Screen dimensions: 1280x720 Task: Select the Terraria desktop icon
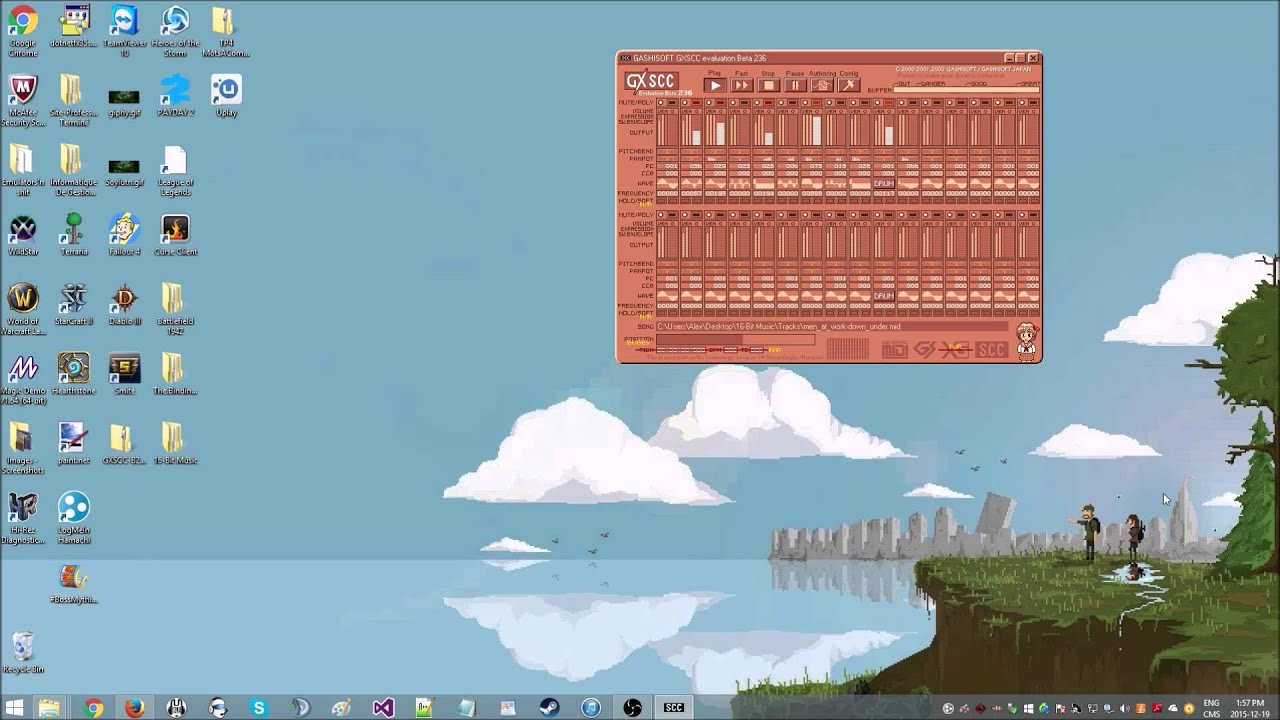pyautogui.click(x=73, y=235)
